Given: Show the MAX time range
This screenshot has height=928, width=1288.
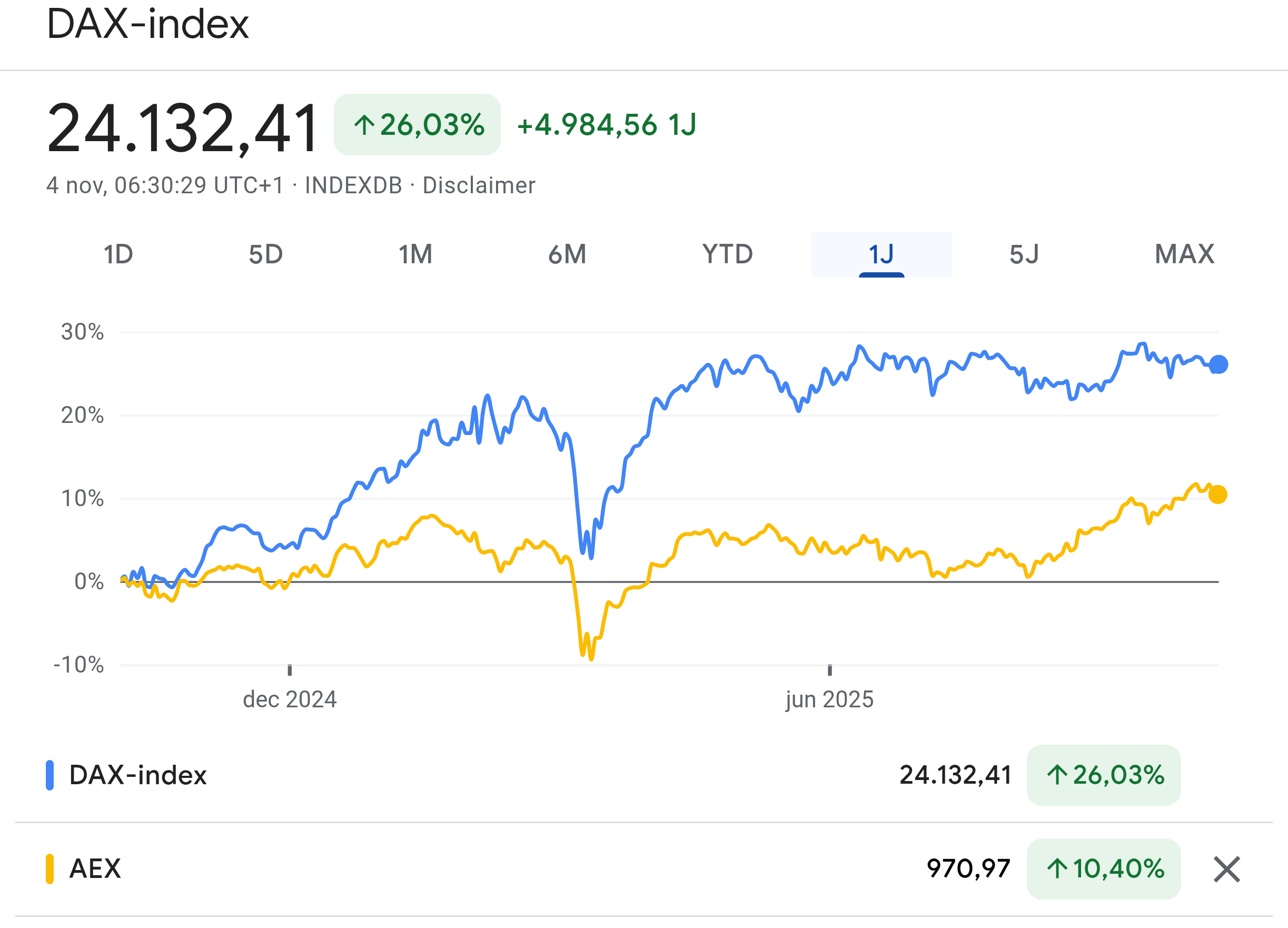Looking at the screenshot, I should point(1185,254).
